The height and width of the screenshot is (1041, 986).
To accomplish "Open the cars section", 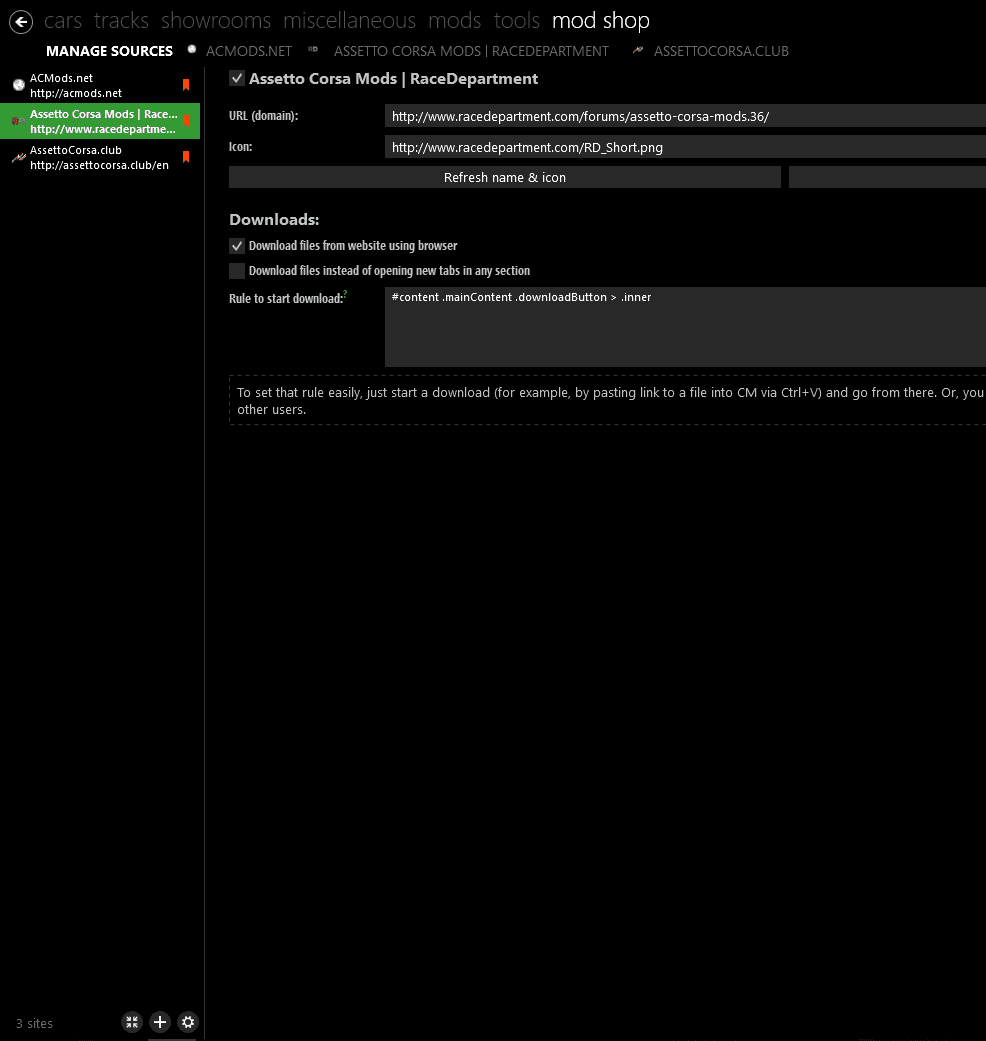I will [x=63, y=21].
